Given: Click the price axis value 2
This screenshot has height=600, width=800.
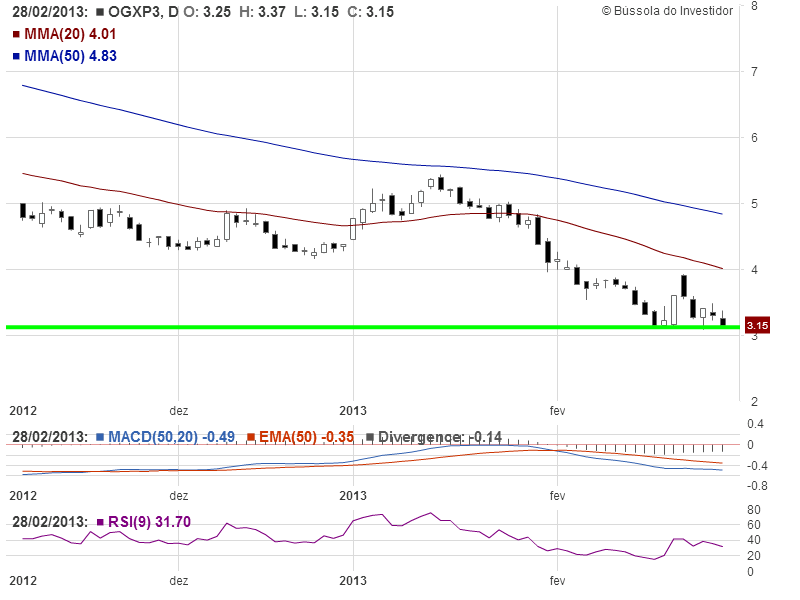Looking at the screenshot, I should [754, 402].
